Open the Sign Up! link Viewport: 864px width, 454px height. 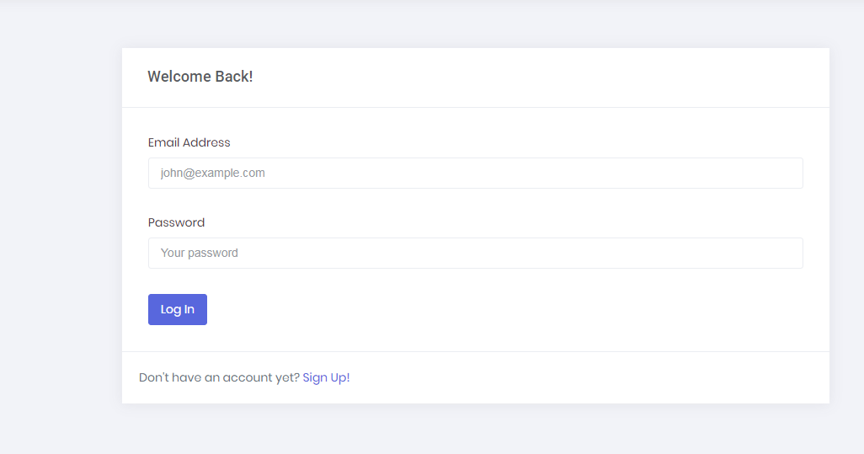pyautogui.click(x=326, y=377)
